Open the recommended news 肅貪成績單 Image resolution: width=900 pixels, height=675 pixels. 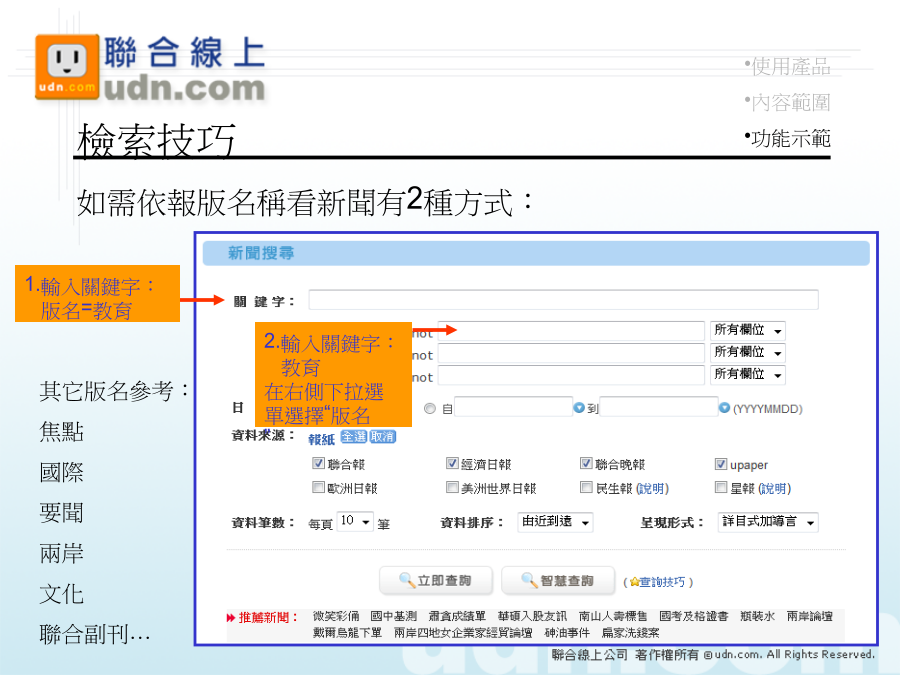(457, 616)
